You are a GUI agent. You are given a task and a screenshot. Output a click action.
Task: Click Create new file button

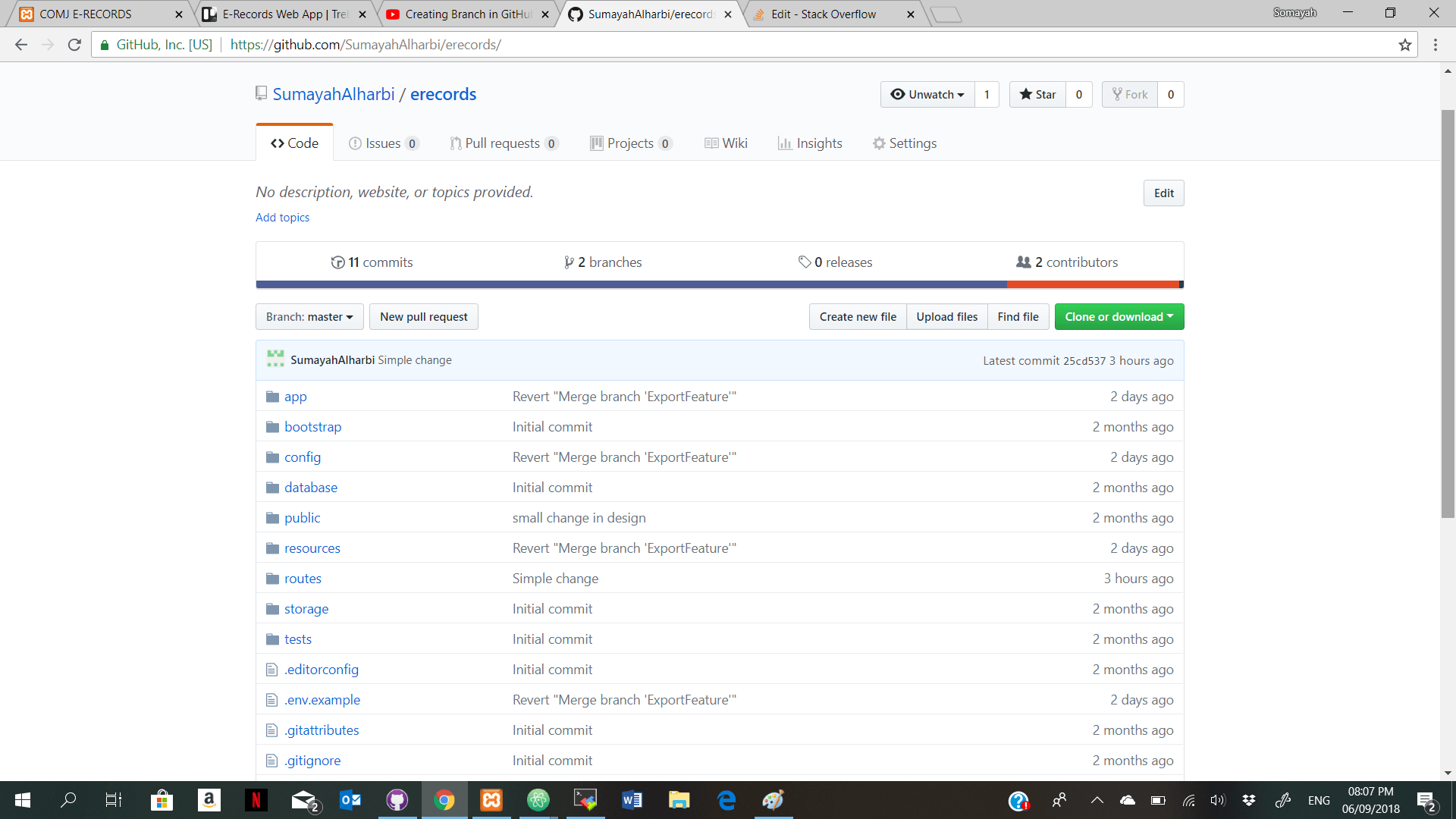(x=858, y=316)
